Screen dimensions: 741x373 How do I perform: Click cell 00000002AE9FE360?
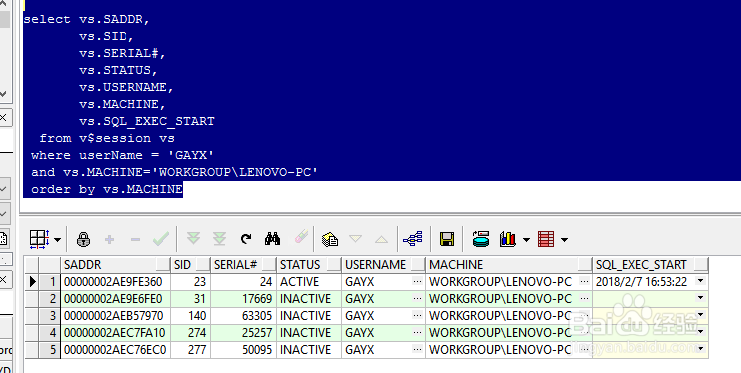tap(115, 282)
